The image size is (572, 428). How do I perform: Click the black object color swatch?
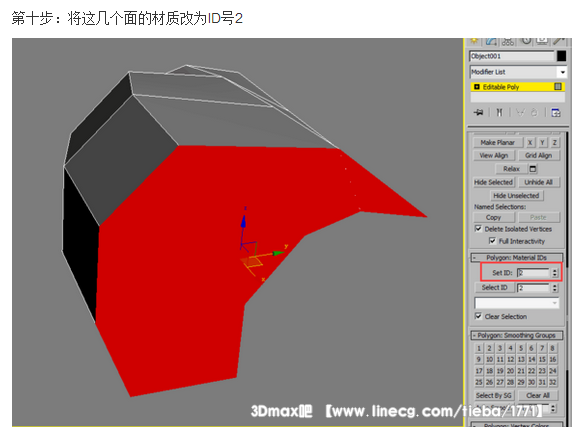pyautogui.click(x=561, y=56)
